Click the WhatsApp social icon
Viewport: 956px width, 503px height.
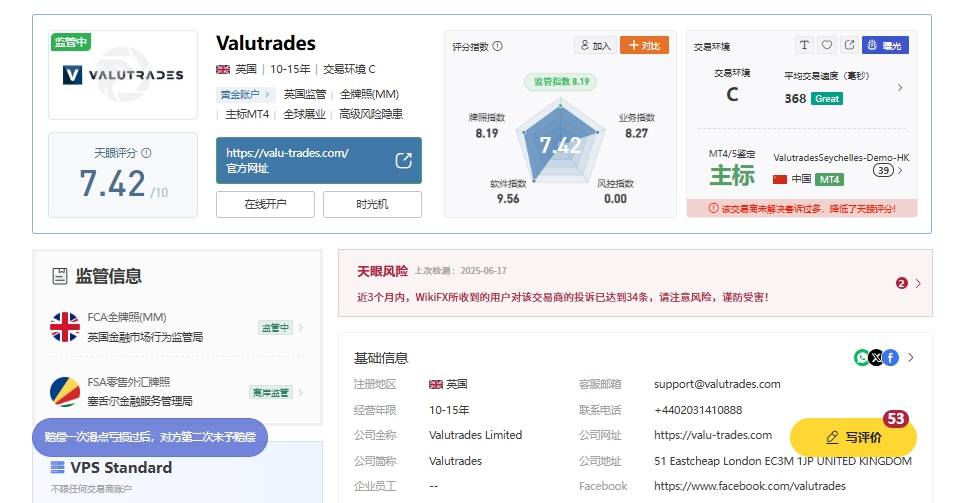click(861, 358)
